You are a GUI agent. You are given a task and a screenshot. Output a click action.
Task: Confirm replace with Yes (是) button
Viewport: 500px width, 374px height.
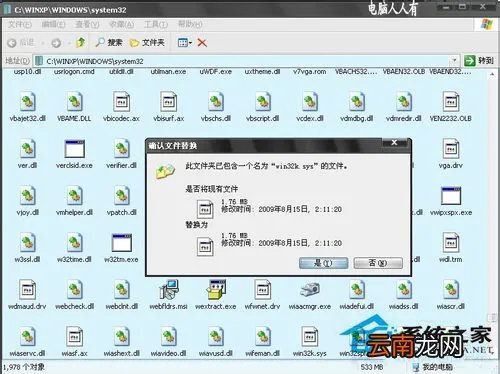tap(323, 263)
